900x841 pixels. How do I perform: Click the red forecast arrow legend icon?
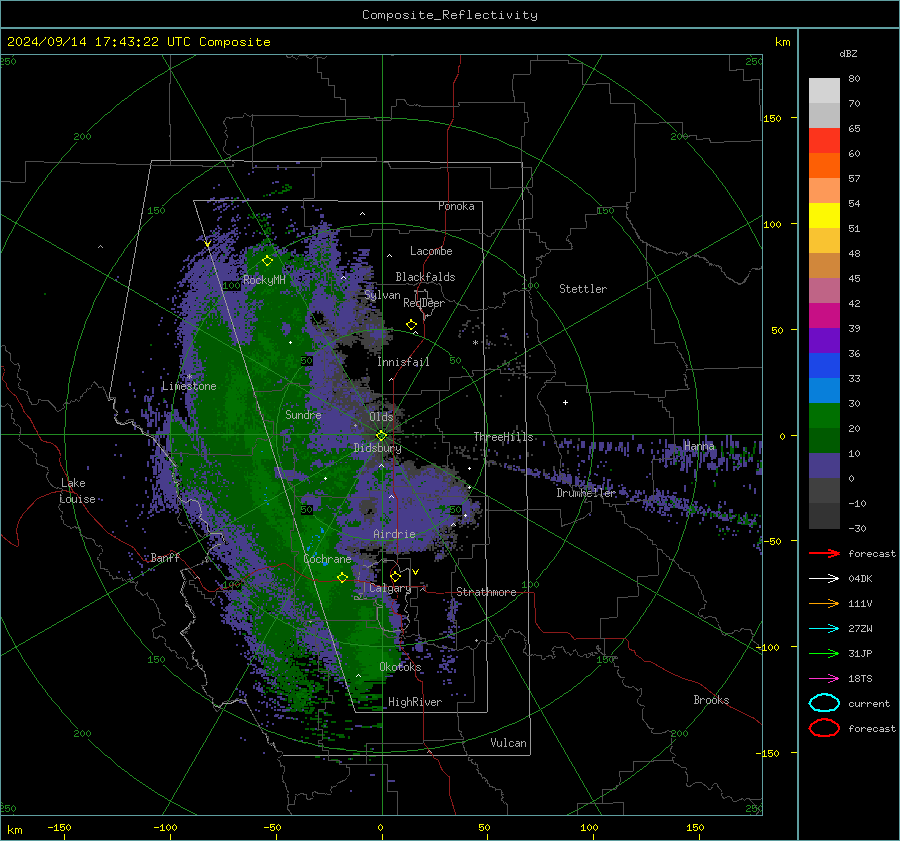pyautogui.click(x=824, y=553)
